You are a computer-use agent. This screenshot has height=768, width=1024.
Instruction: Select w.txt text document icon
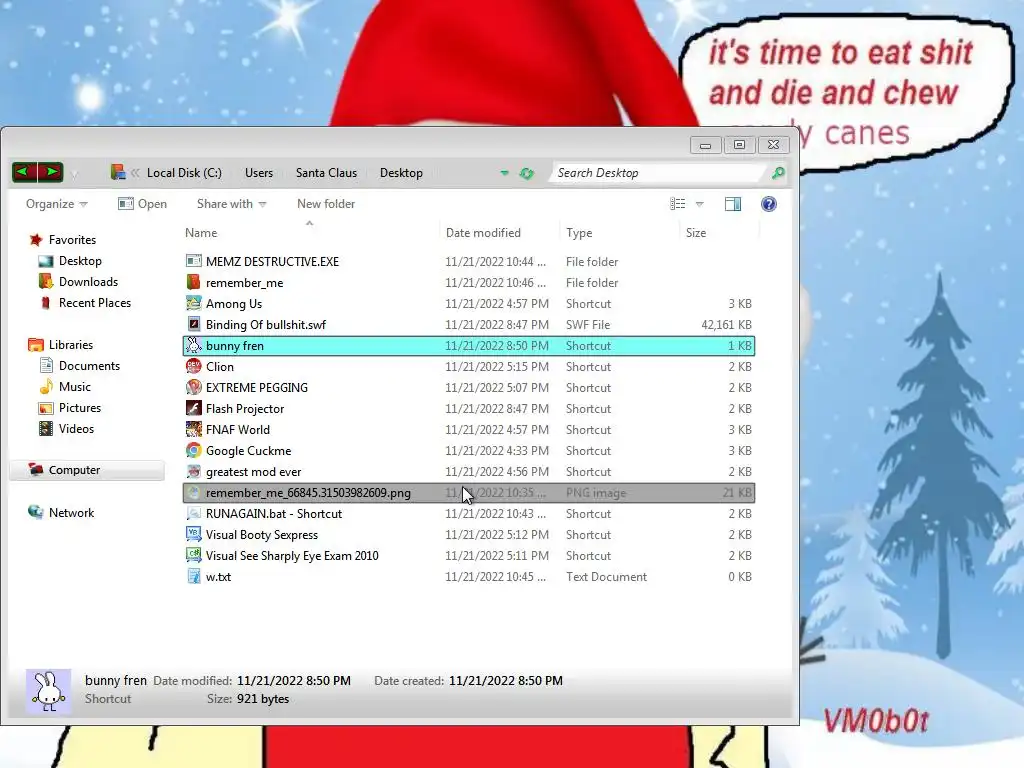coord(193,576)
